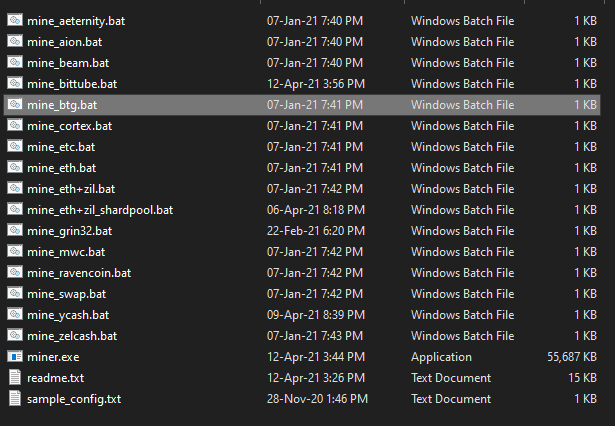Select the readme.txt document icon

(15, 377)
